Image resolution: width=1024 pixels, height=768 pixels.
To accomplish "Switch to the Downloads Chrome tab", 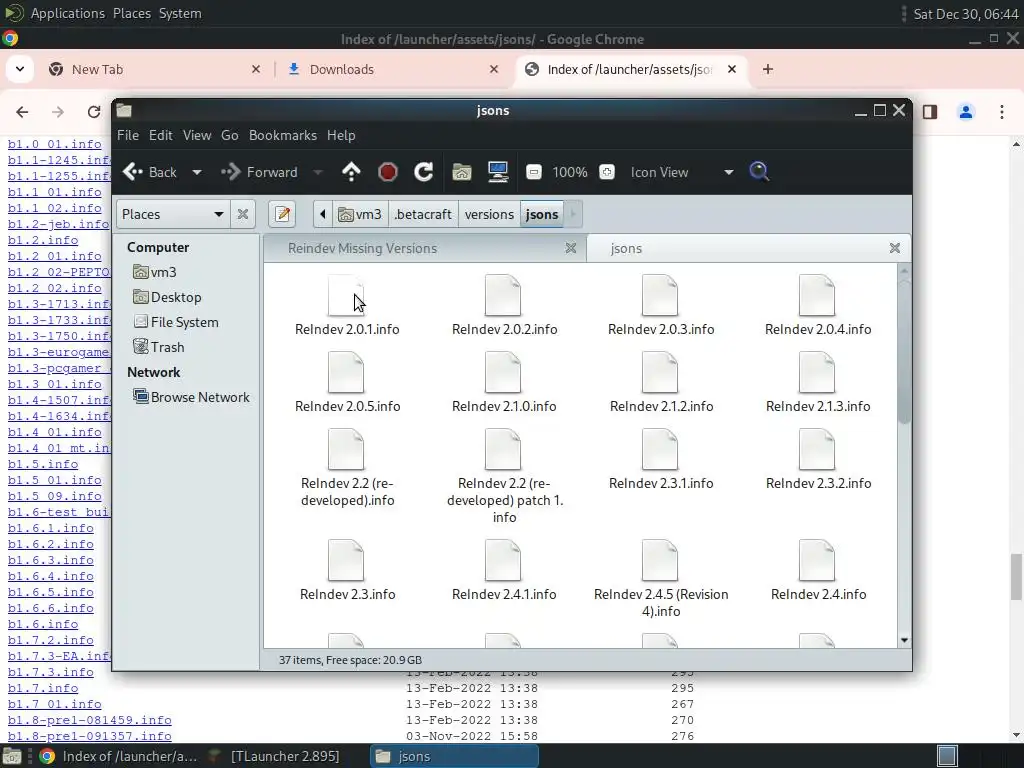I will 392,69.
